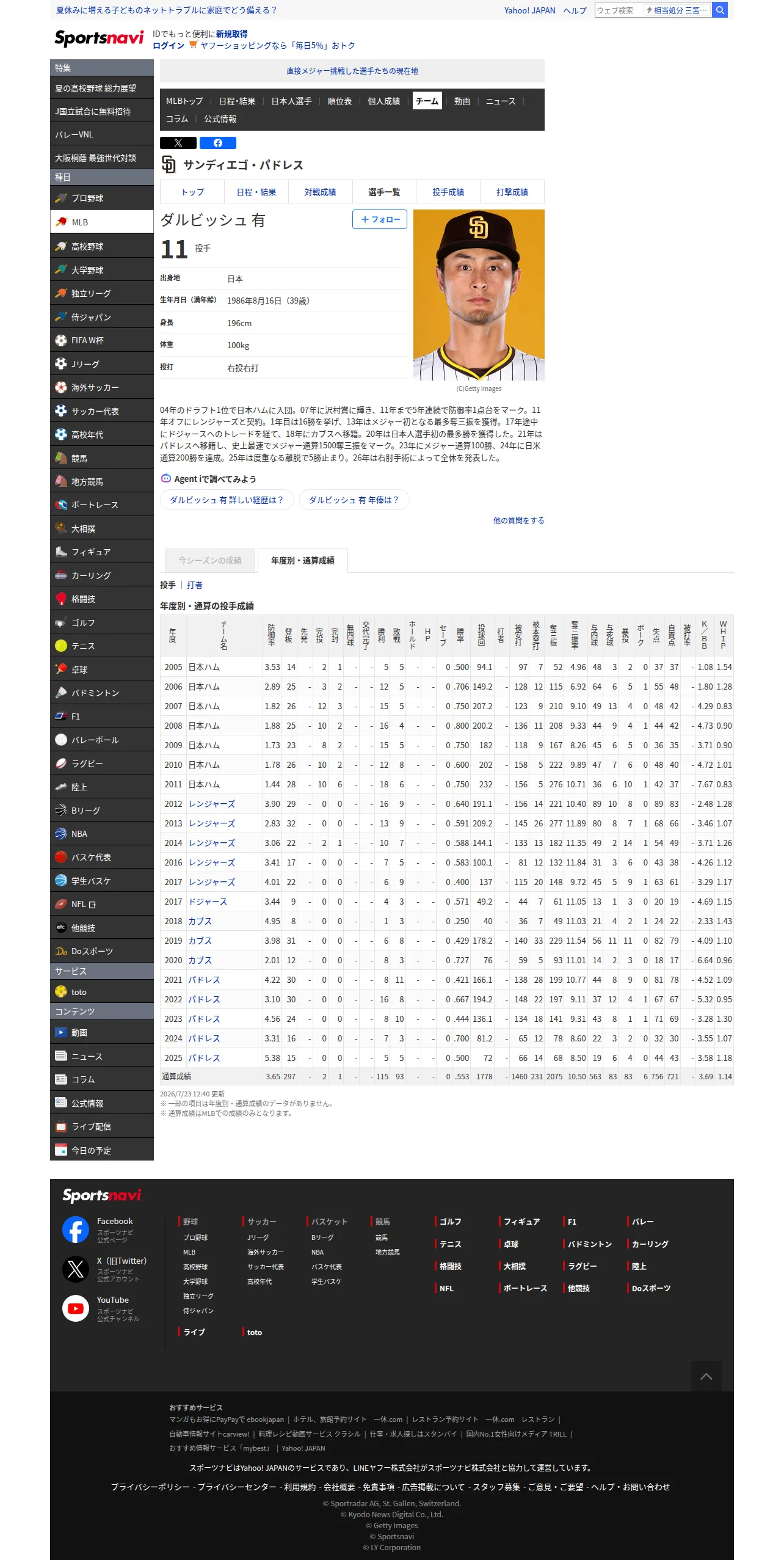Follow the player with フォロー button

pyautogui.click(x=380, y=219)
